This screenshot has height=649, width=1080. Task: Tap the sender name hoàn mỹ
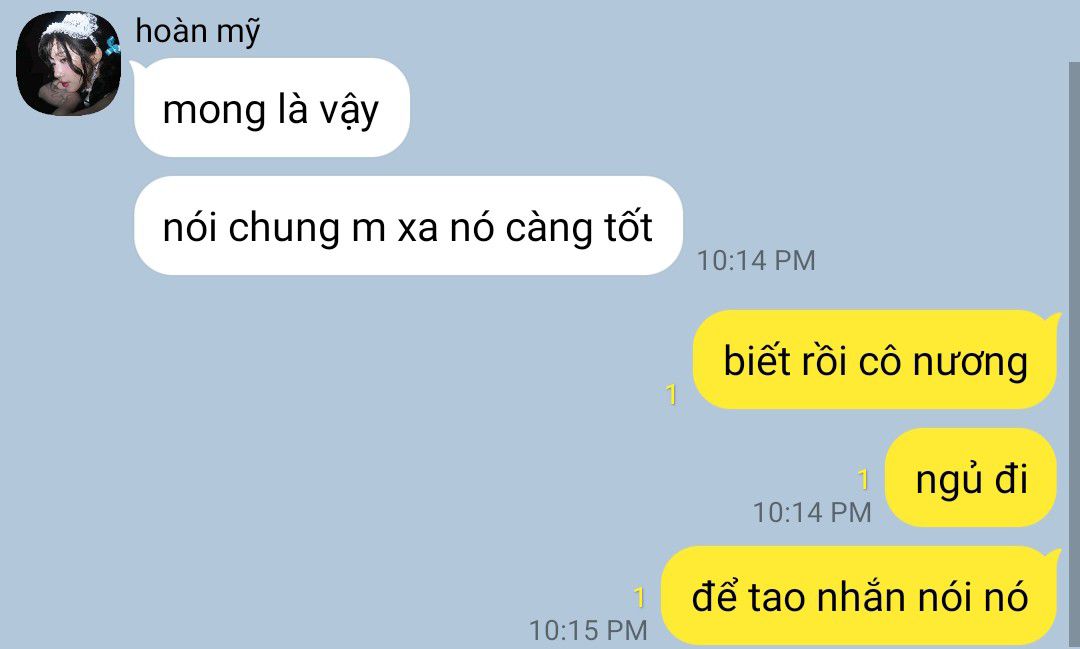(x=198, y=32)
